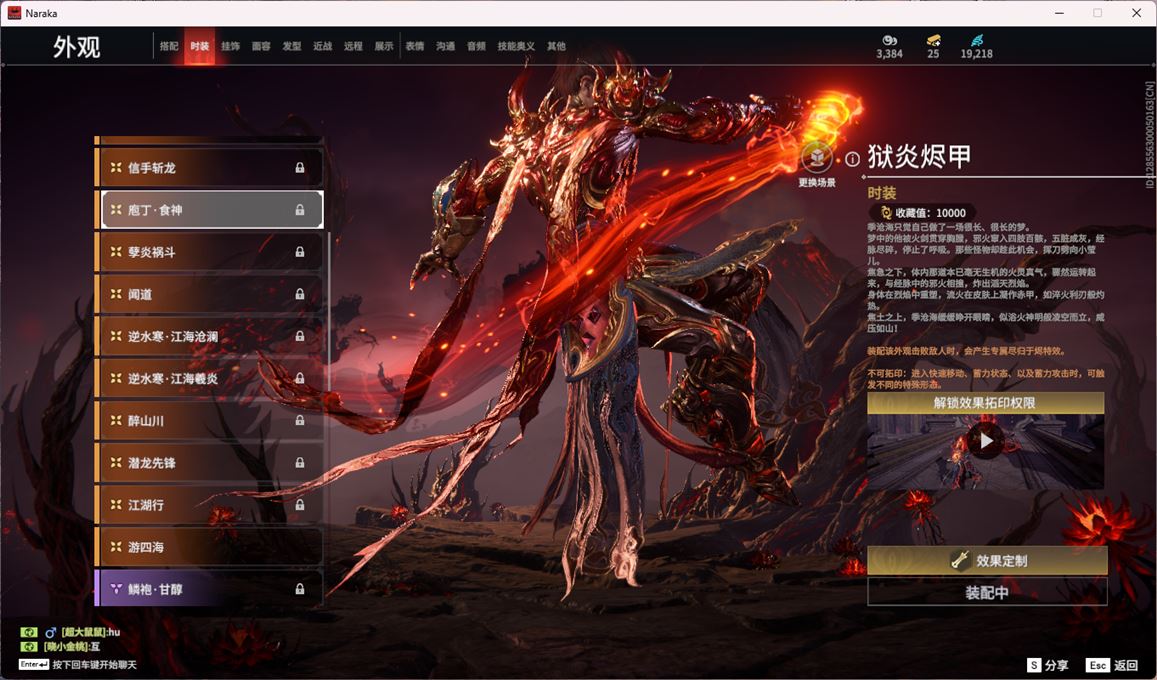
Task: Choose the purple 鳞袍·甘醇 outfit
Action: tap(209, 589)
